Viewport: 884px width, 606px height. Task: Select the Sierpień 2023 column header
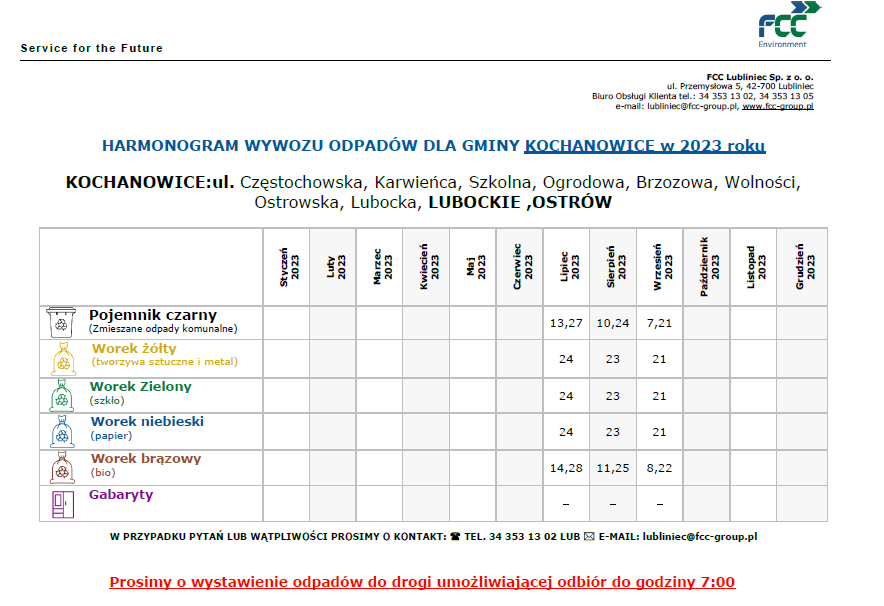click(x=613, y=267)
